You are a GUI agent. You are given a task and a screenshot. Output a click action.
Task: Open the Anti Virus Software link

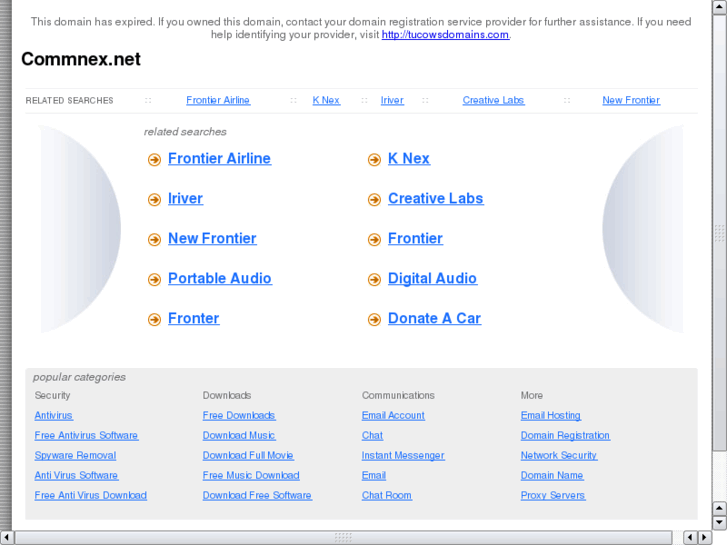coord(77,475)
